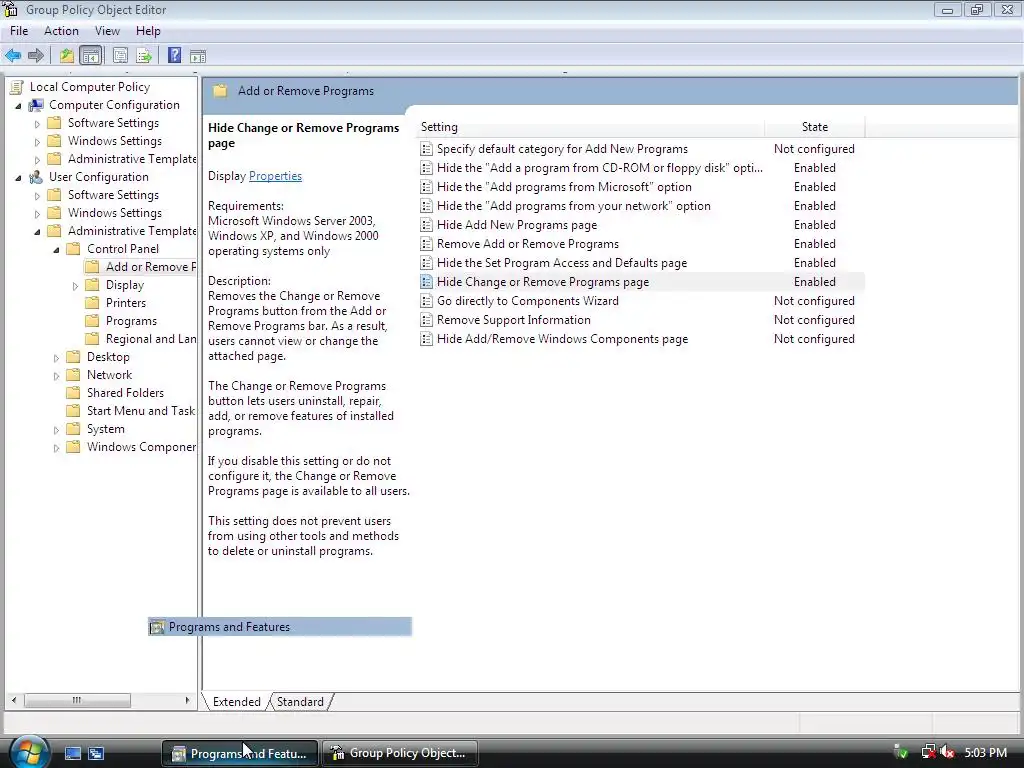This screenshot has width=1024, height=768.
Task: Select Hide "Add a program from CD-ROM" setting
Action: 641,168
